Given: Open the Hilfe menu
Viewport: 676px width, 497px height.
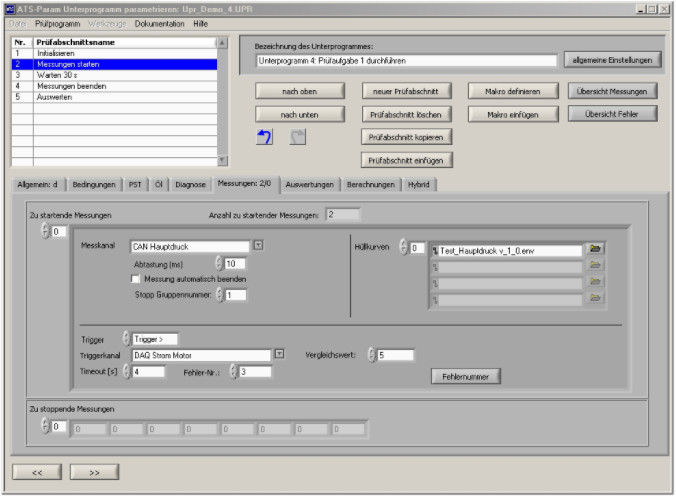Looking at the screenshot, I should pyautogui.click(x=200, y=24).
